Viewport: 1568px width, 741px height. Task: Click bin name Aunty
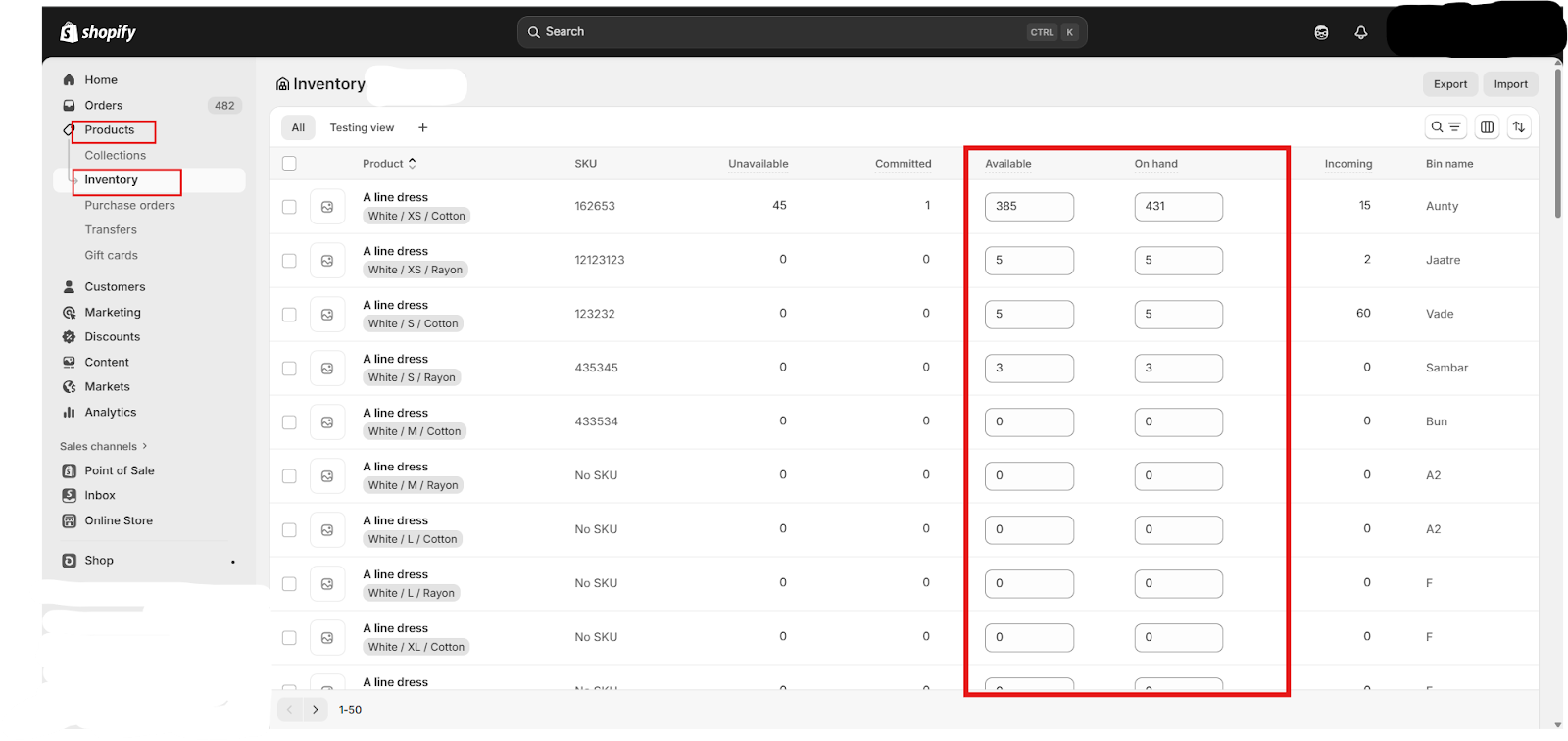1442,206
